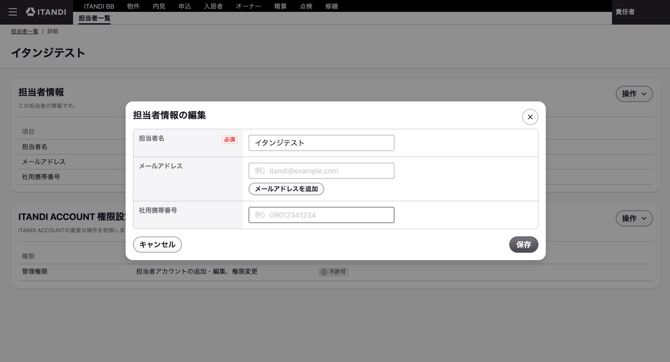This screenshot has height=362, width=670.
Task: Open the 内見 menu
Action: (159, 6)
